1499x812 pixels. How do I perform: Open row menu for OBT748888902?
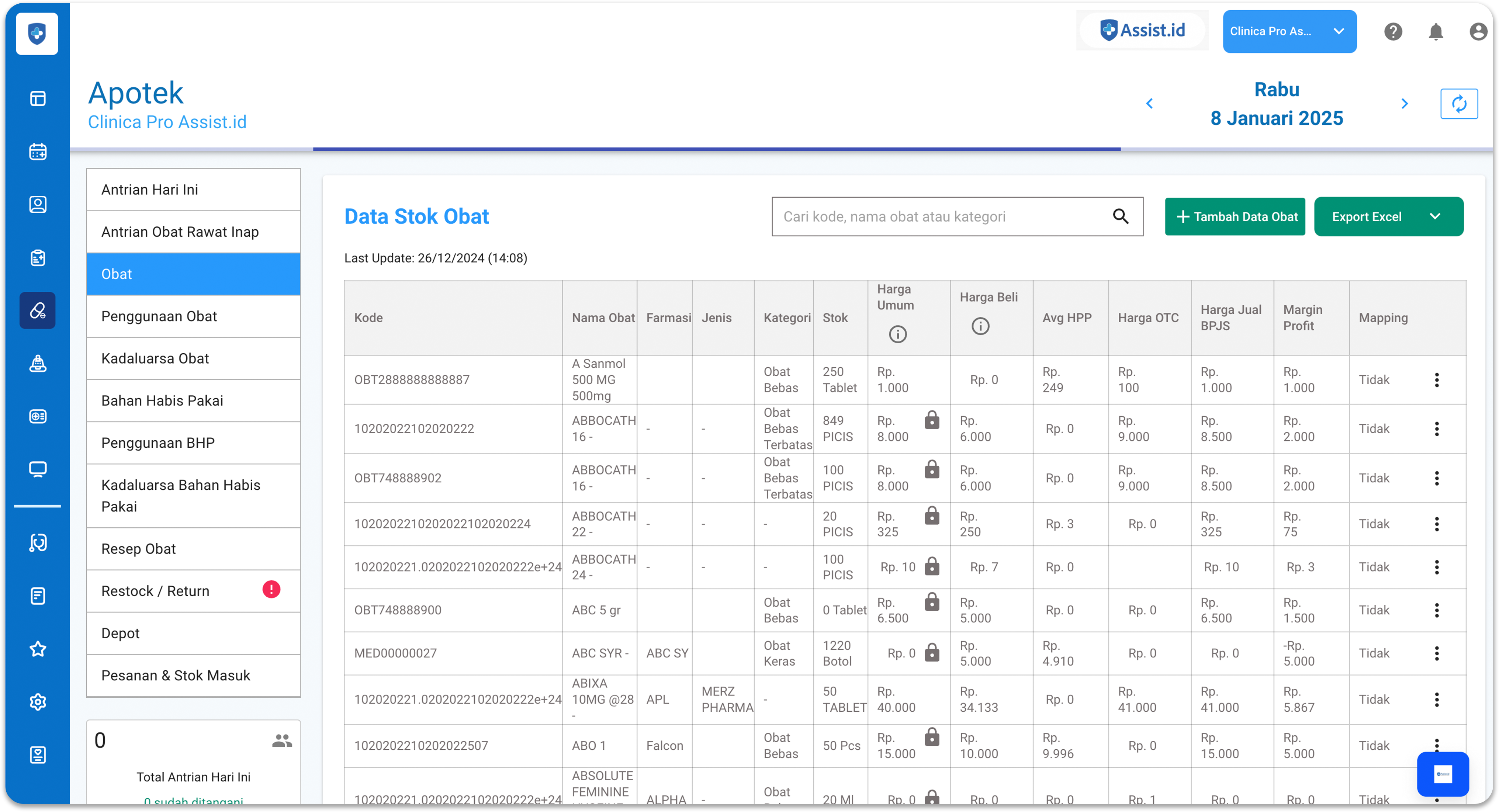[1437, 479]
